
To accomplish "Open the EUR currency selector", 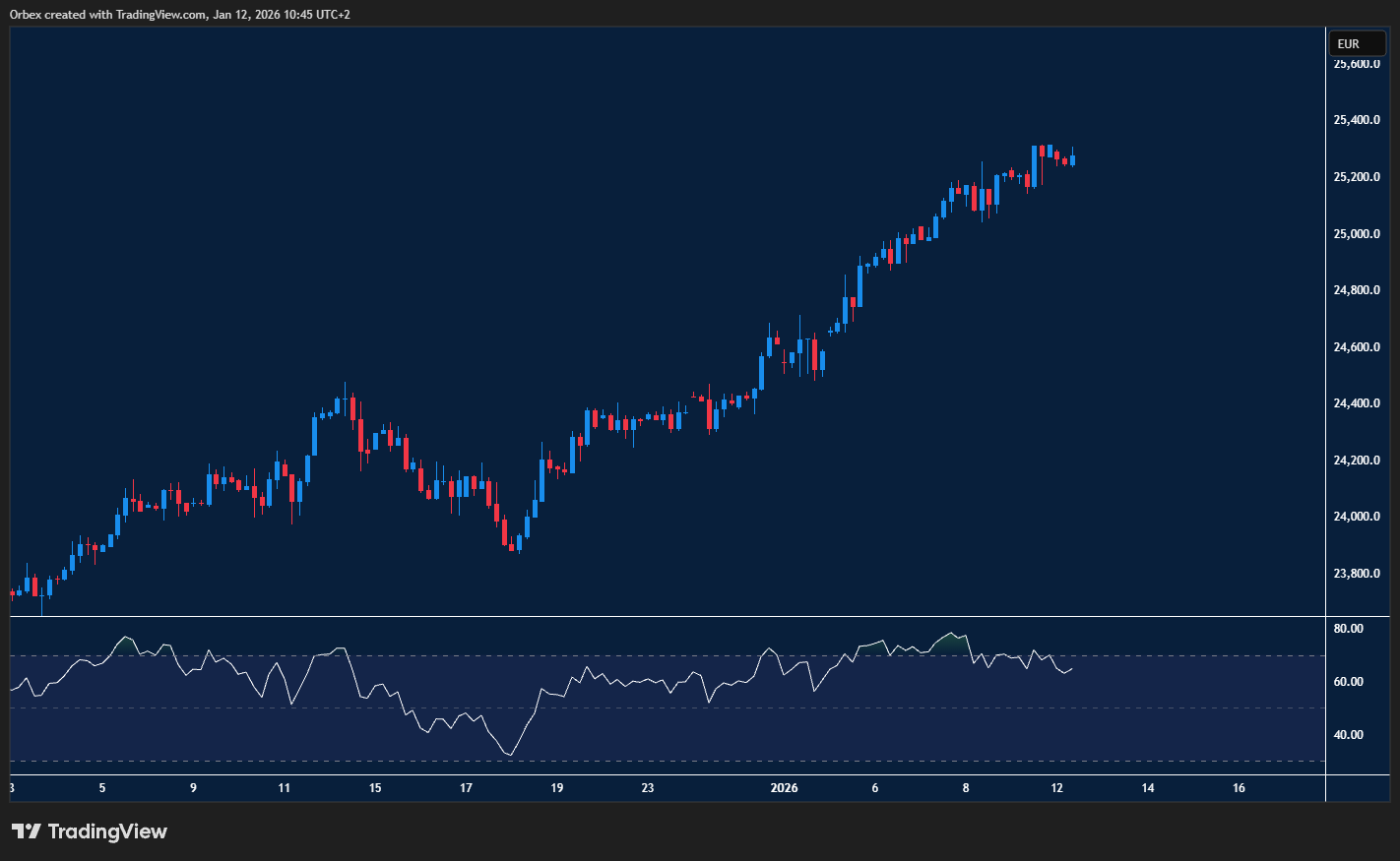I will [x=1356, y=43].
